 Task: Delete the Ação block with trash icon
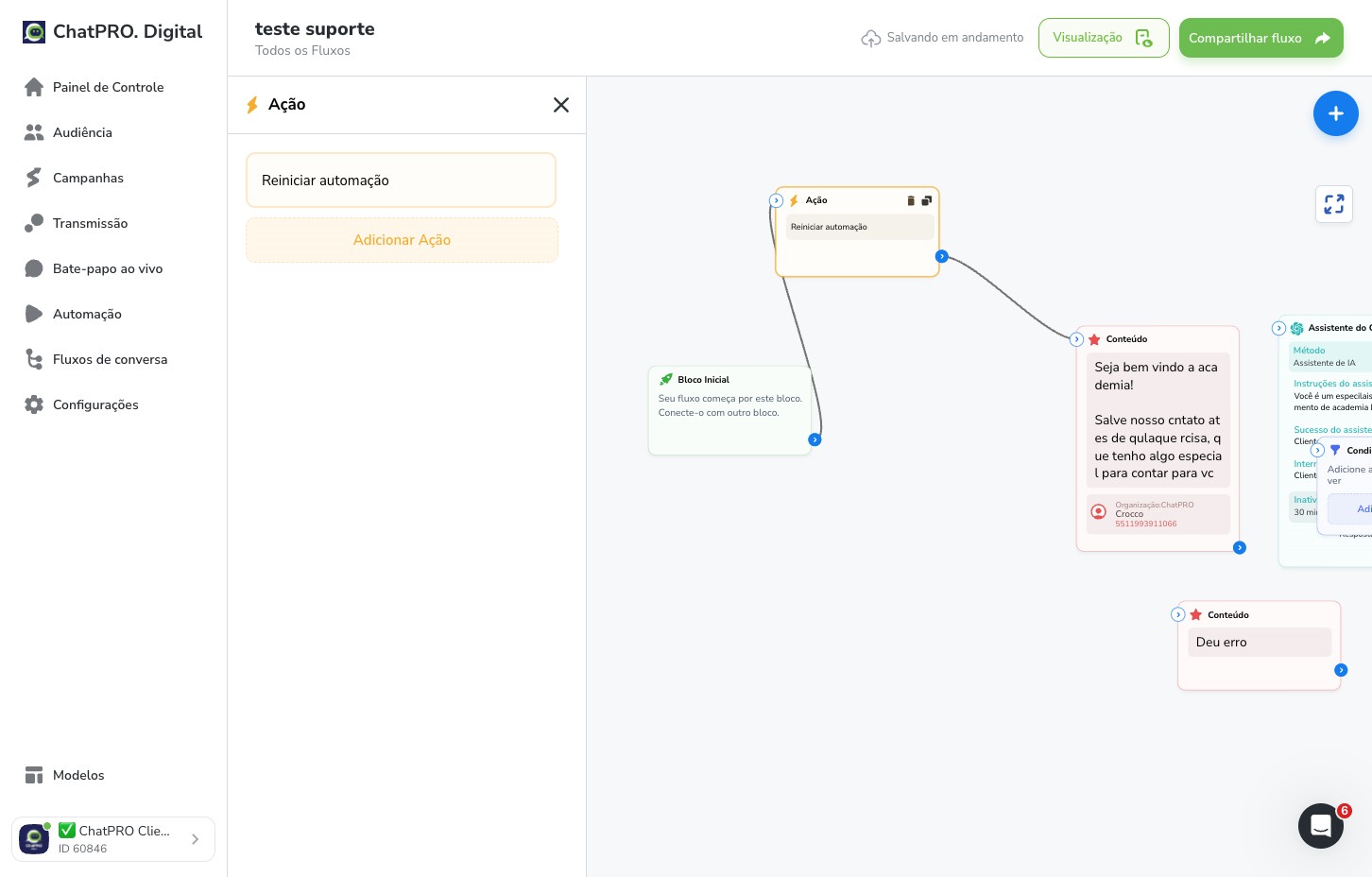[911, 200]
